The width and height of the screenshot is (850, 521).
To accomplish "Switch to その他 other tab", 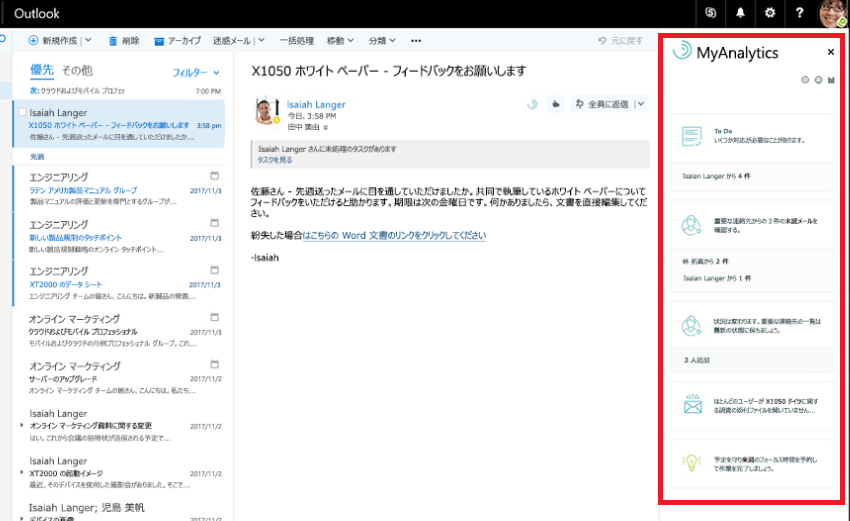I will coord(78,70).
